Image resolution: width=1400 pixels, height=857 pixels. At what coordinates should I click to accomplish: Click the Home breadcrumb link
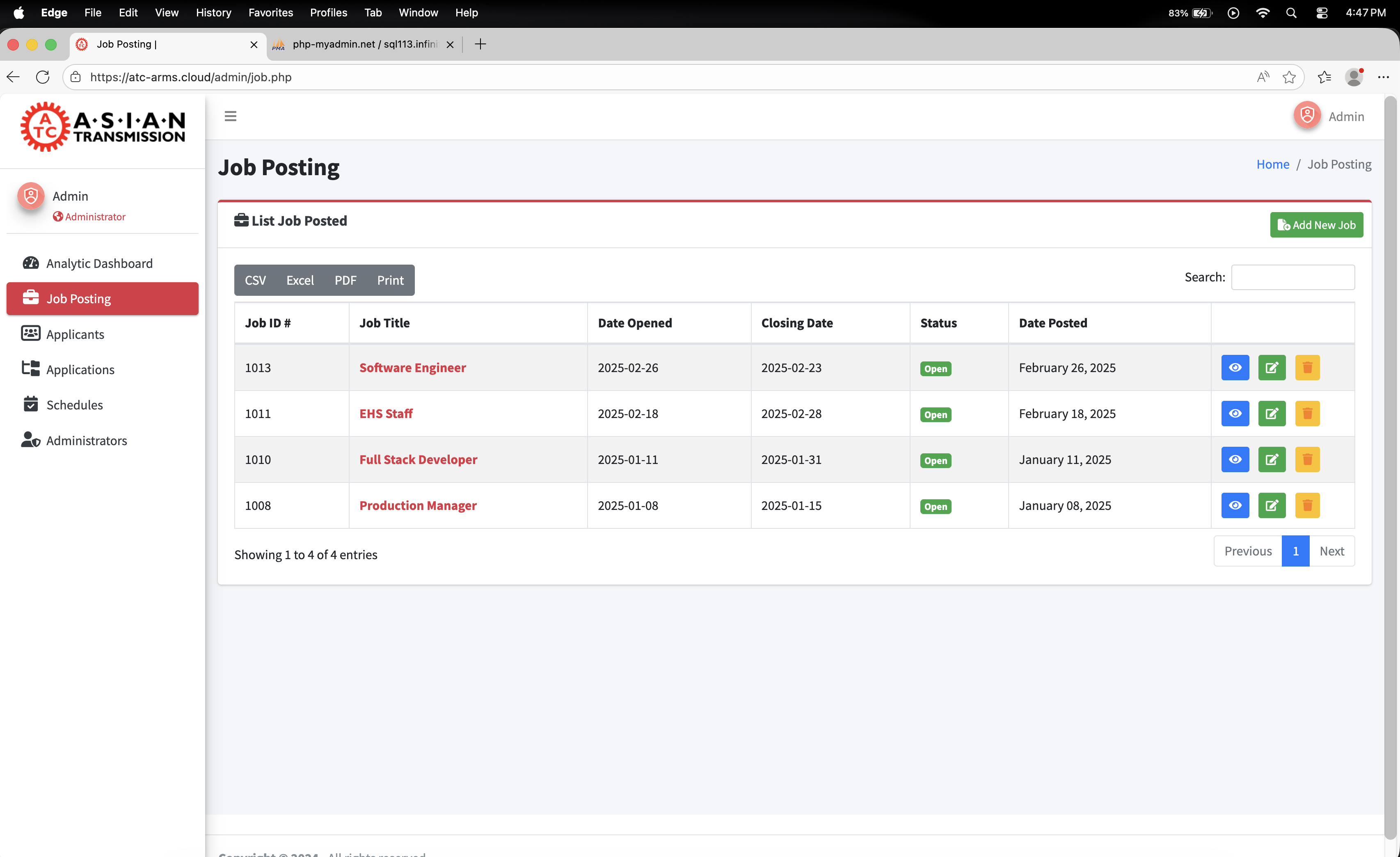click(x=1272, y=165)
